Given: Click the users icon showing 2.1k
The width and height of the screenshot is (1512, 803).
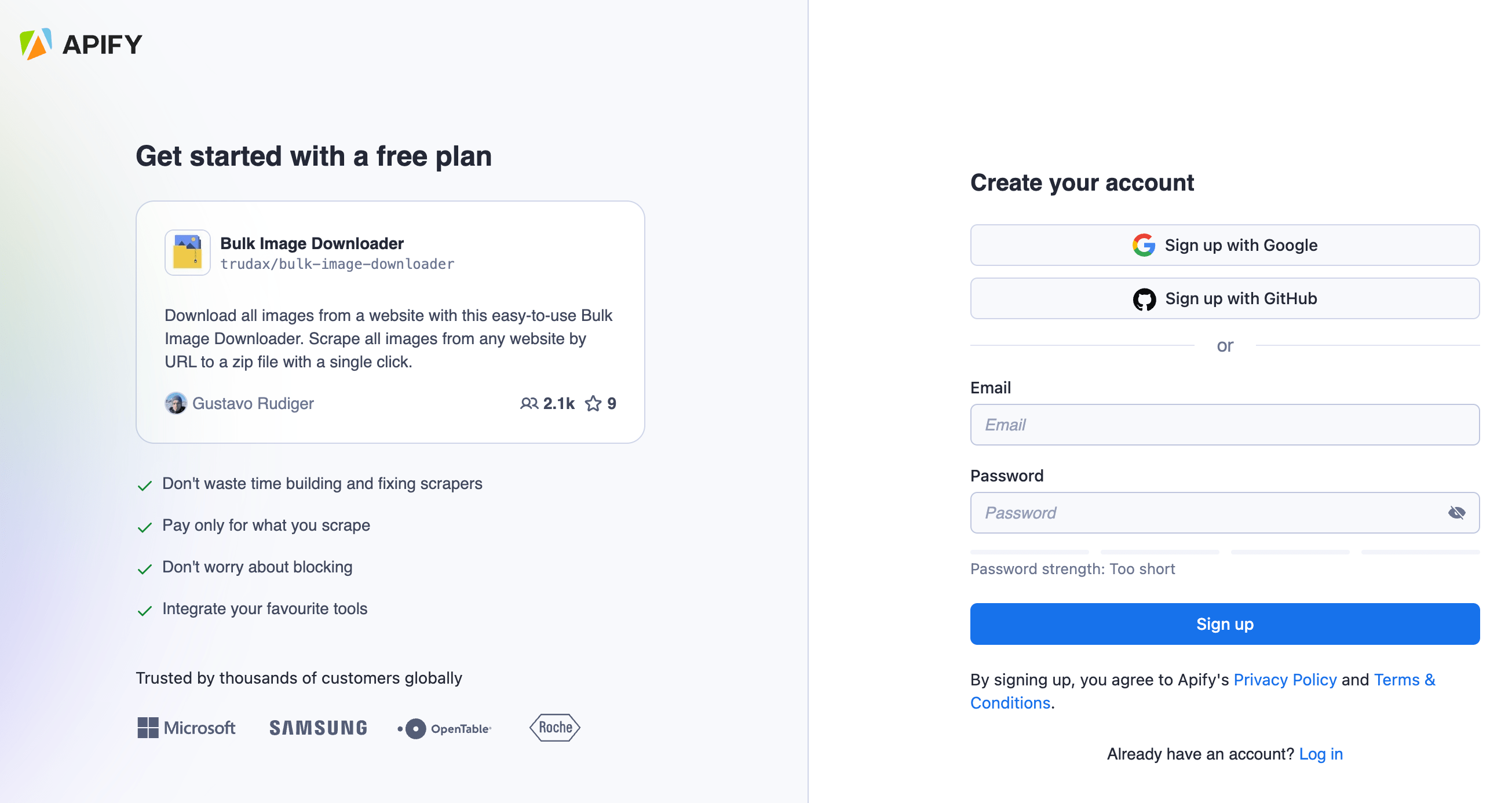Looking at the screenshot, I should click(x=529, y=403).
